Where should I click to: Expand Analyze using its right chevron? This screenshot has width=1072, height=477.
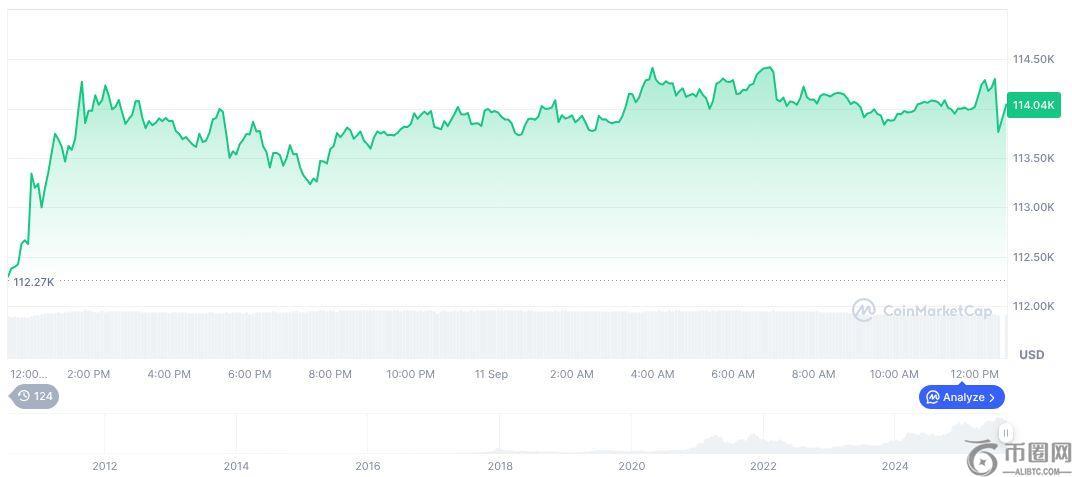992,397
